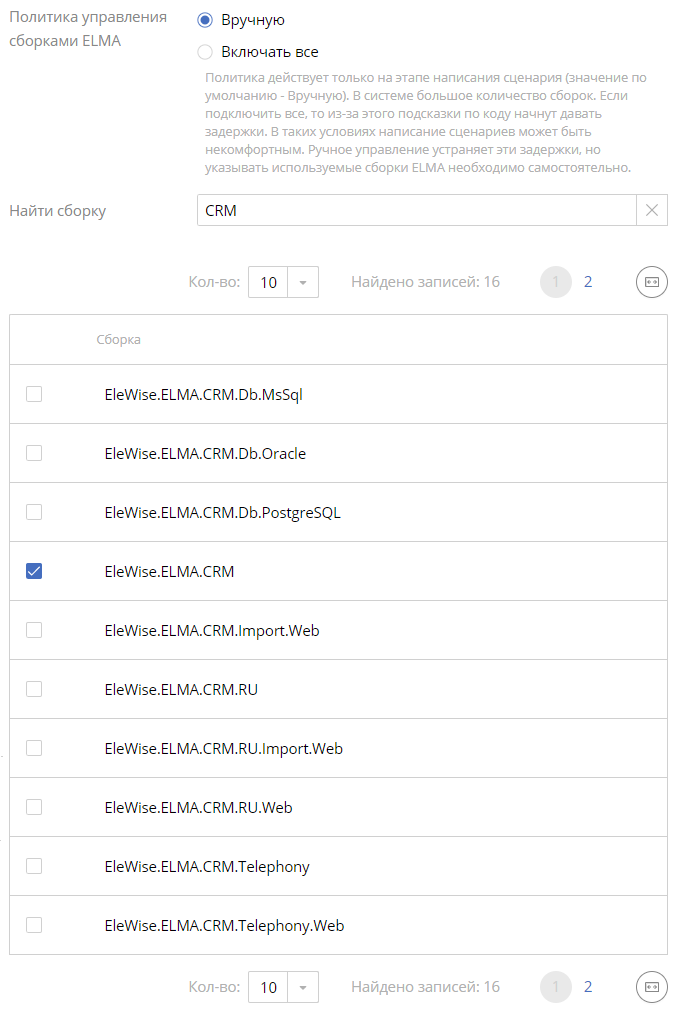This screenshot has height=1012, width=678.
Task: Check EleWise.ELMA.CRM.Import.Web assembly
Action: click(x=34, y=630)
